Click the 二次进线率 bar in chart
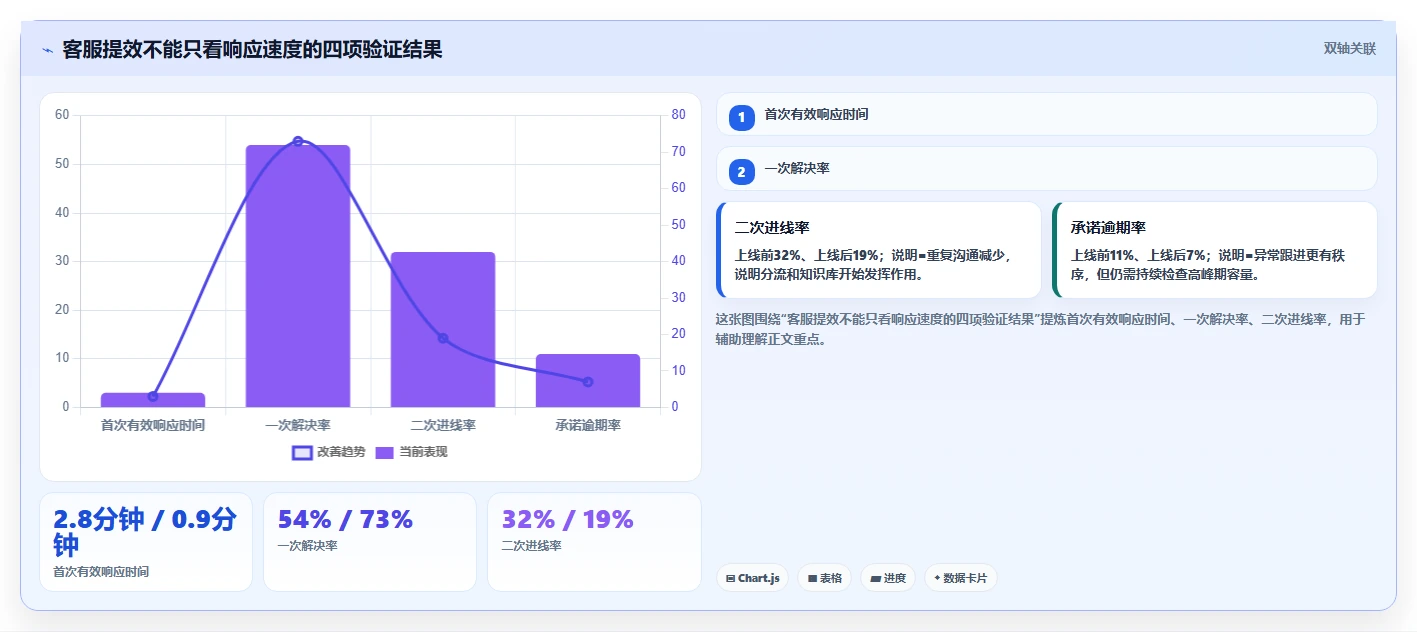This screenshot has width=1417, height=632. coord(443,329)
